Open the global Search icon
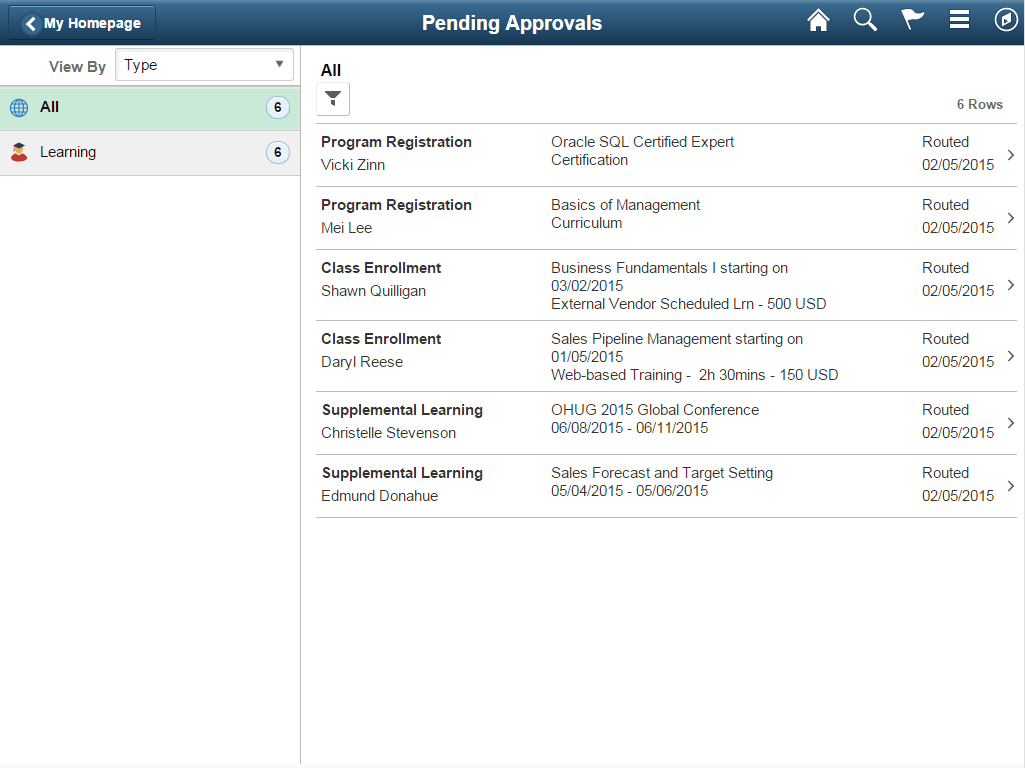1025x768 pixels. coord(865,19)
